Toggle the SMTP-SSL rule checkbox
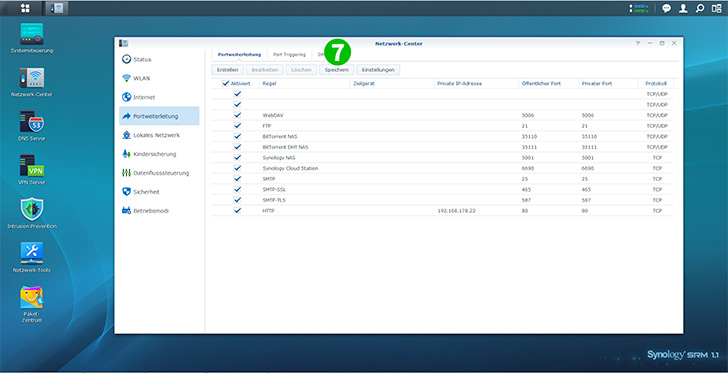Image resolution: width=728 pixels, height=373 pixels. [237, 189]
